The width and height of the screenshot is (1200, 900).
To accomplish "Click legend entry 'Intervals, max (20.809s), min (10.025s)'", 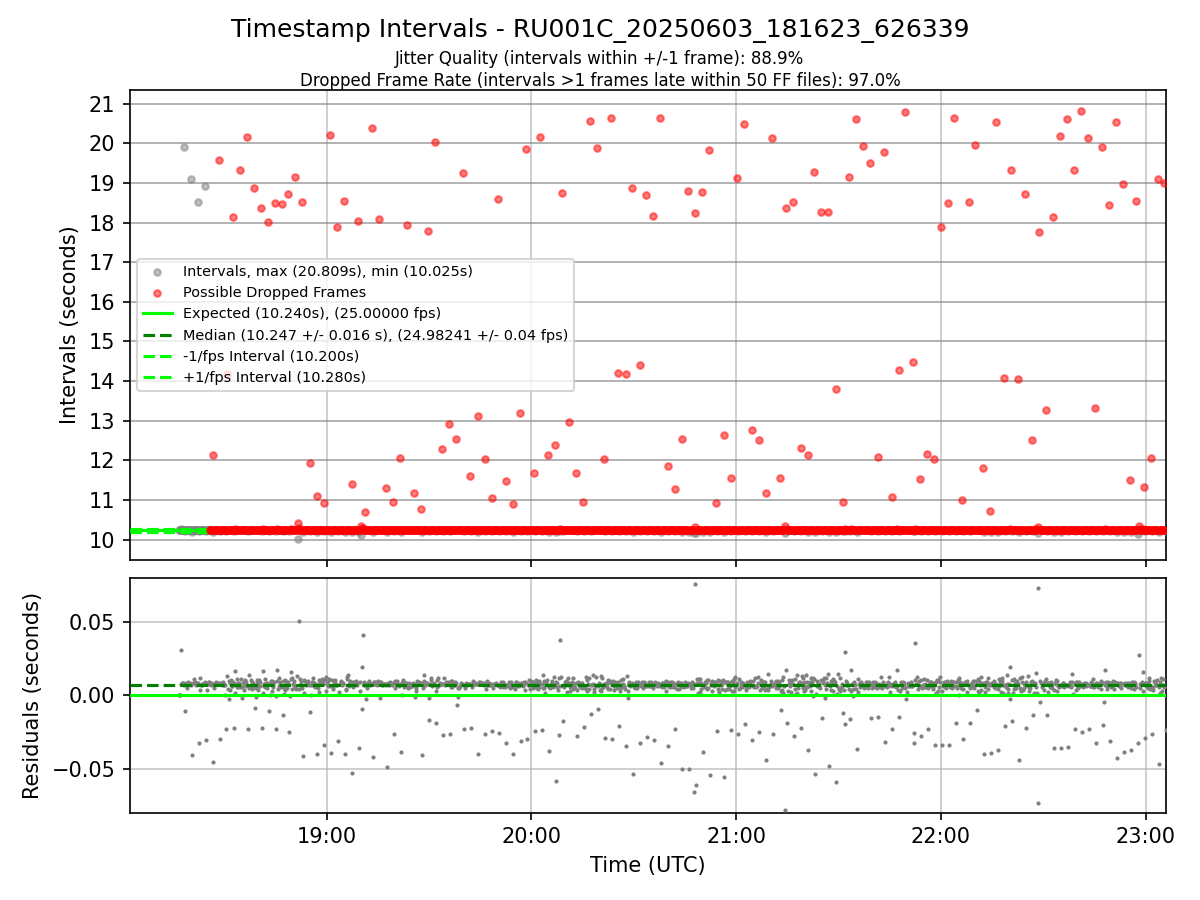I will pos(328,271).
